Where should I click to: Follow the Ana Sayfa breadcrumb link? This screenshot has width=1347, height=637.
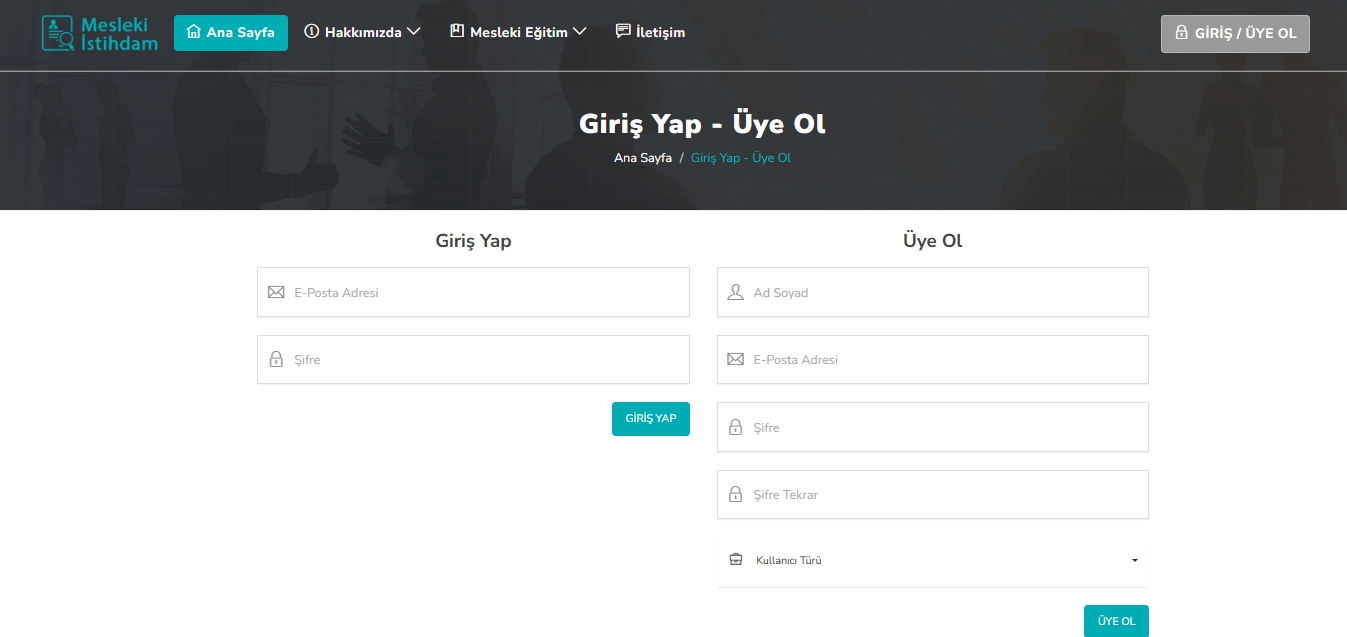[642, 158]
